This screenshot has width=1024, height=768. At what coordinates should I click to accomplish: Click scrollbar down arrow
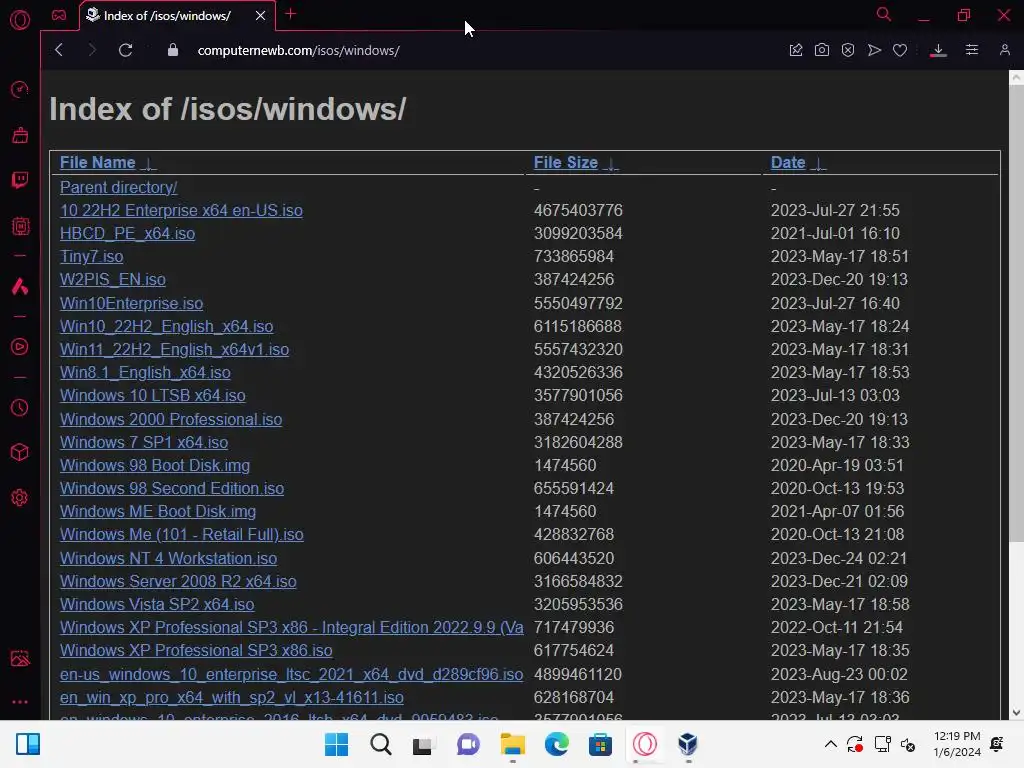coord(1016,712)
